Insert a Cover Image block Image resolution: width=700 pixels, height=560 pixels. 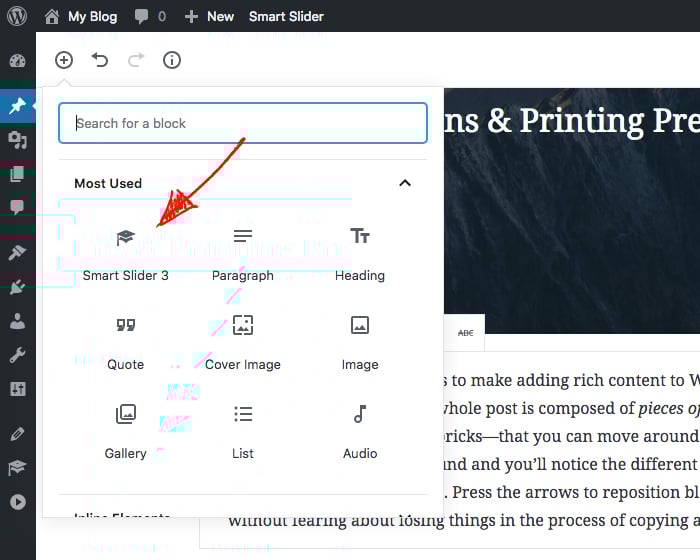(x=243, y=344)
